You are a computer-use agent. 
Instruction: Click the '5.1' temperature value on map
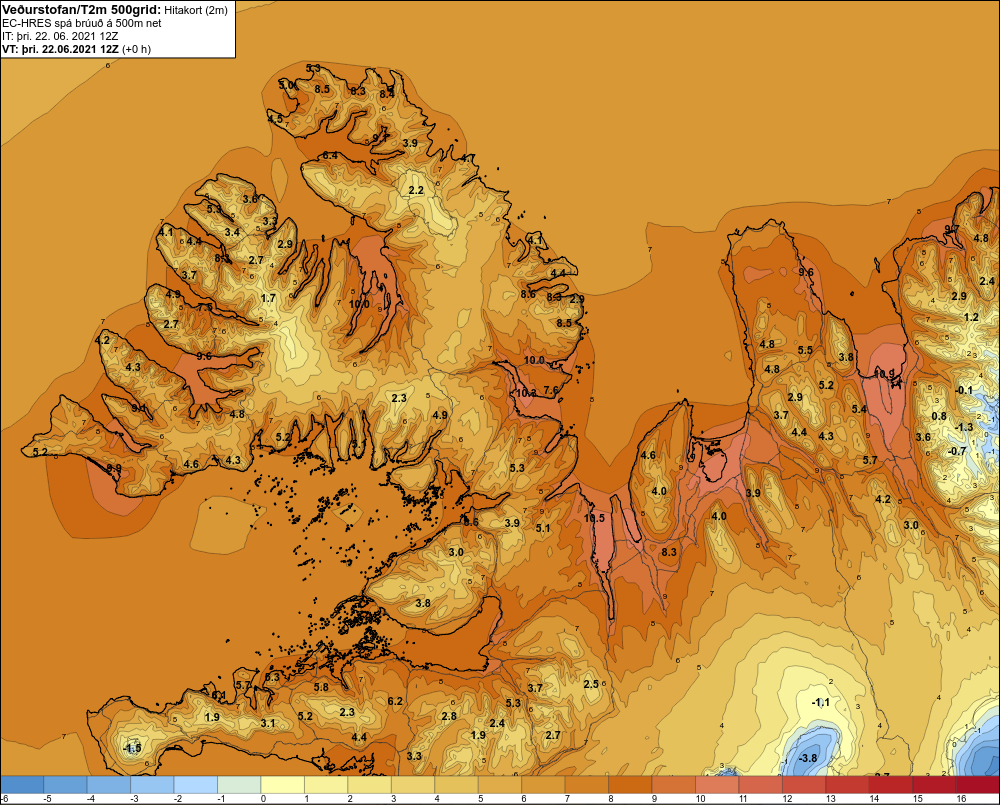(543, 528)
